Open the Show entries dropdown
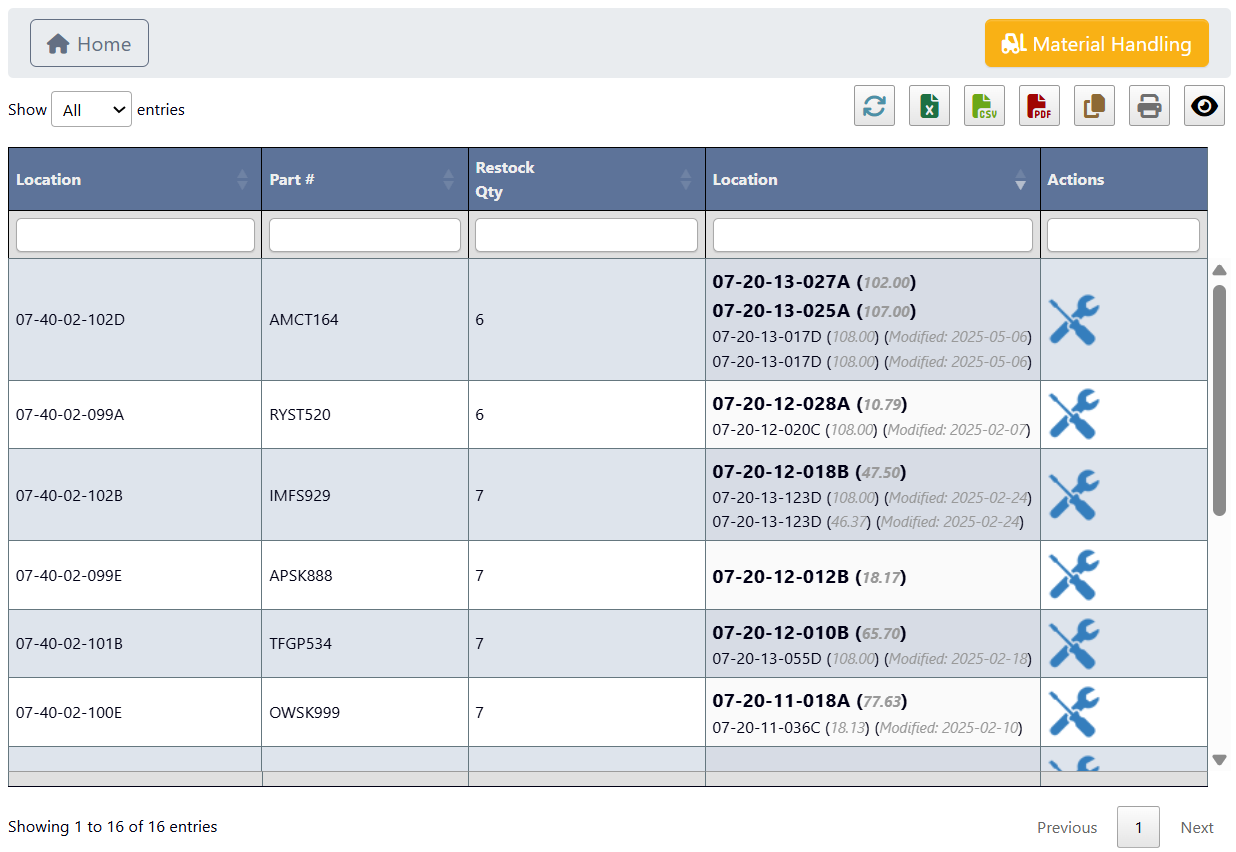The height and width of the screenshot is (852, 1236). click(x=91, y=109)
